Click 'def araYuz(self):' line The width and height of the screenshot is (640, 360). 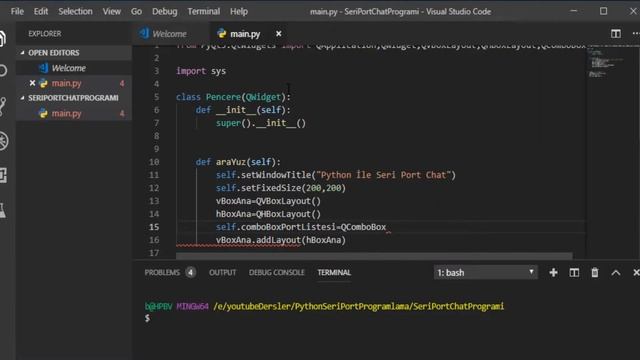point(238,162)
